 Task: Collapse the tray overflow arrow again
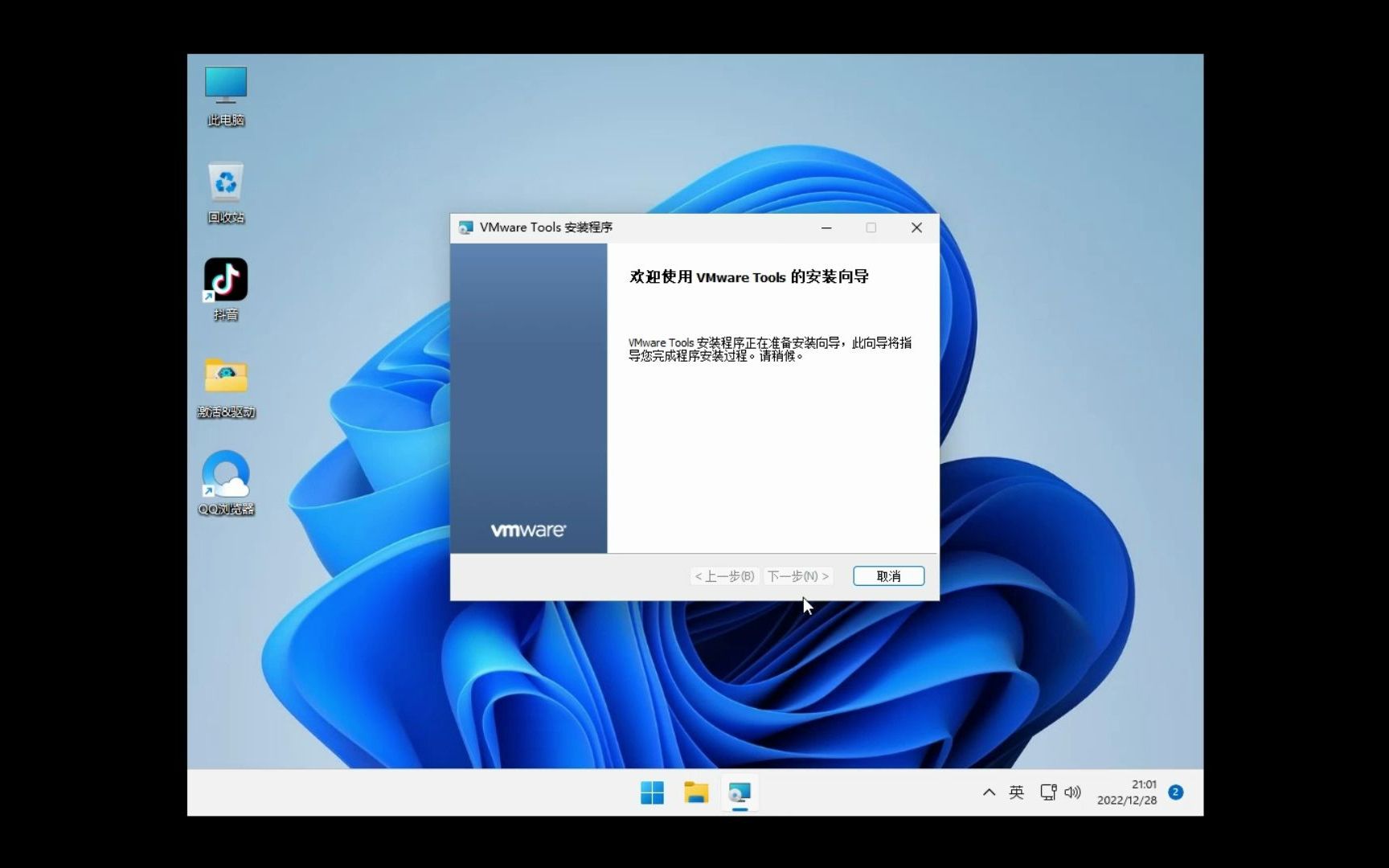(x=988, y=792)
